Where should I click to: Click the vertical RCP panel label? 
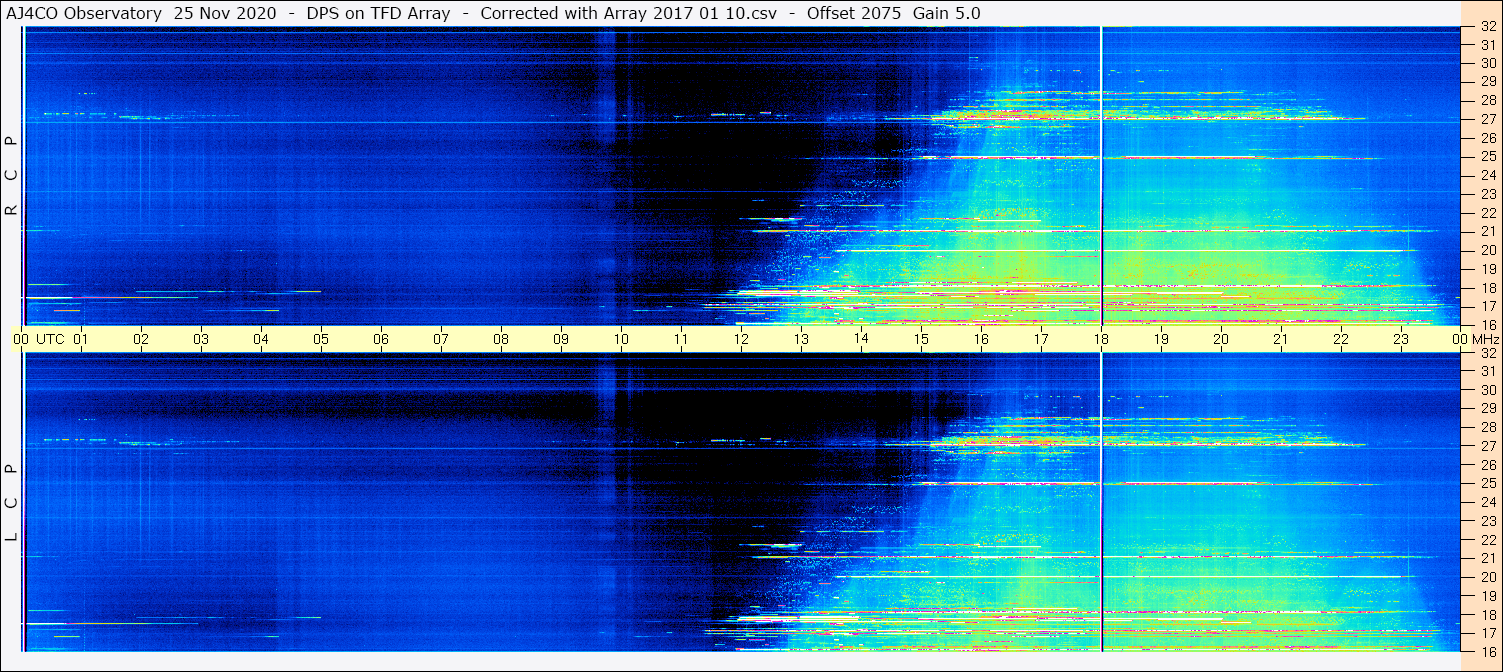(x=12, y=175)
